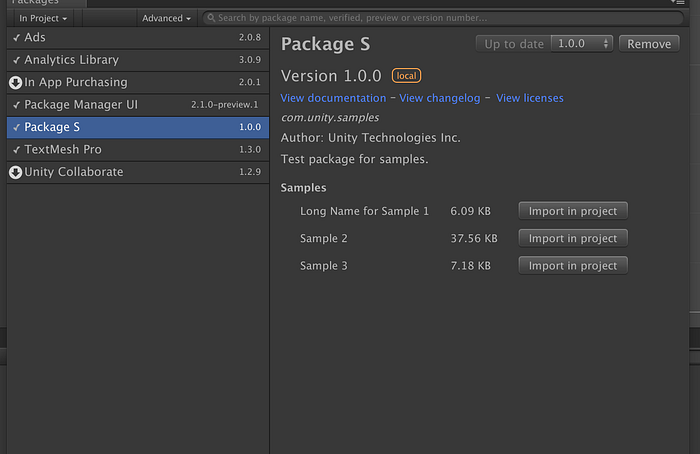The width and height of the screenshot is (700, 454).
Task: Click the local tag badge
Action: point(406,76)
